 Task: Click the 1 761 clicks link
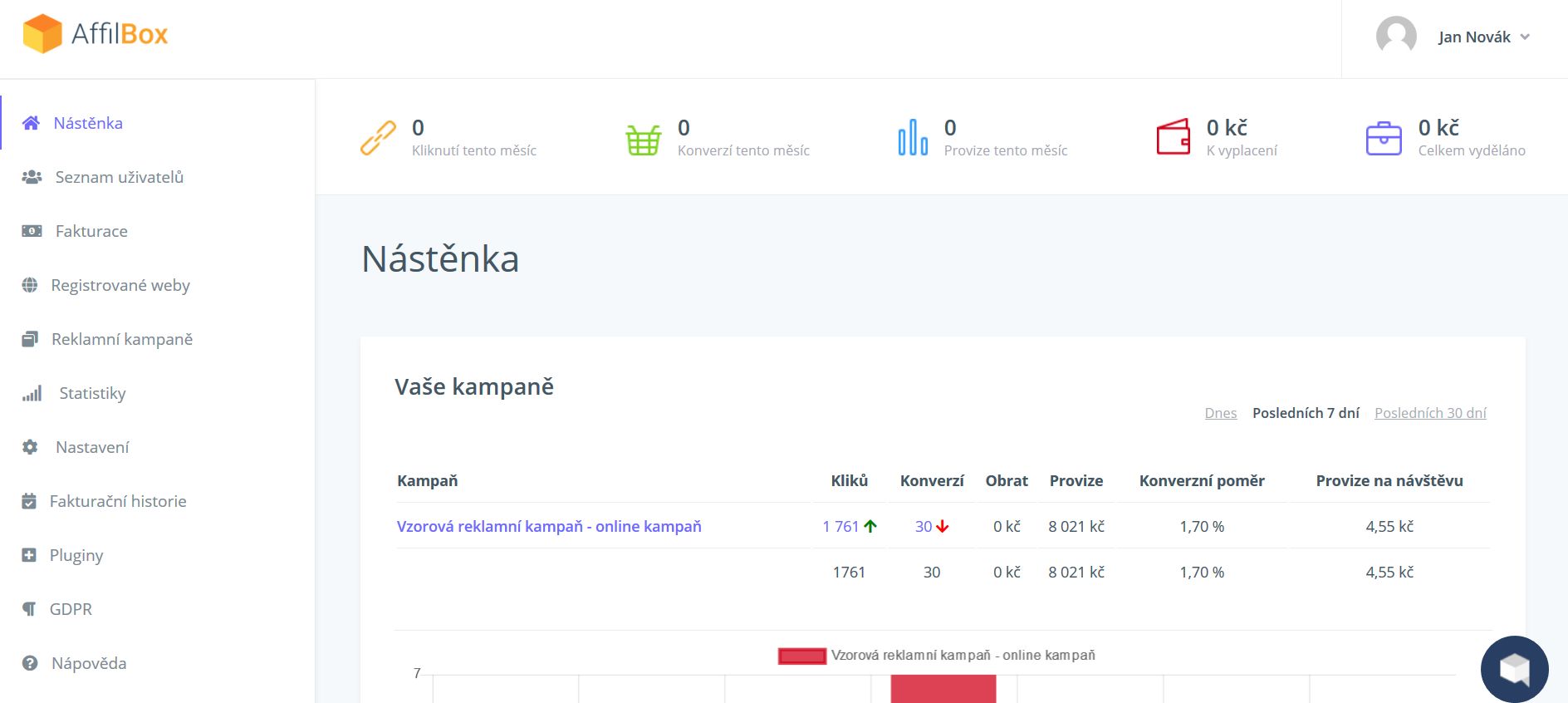[x=840, y=526]
